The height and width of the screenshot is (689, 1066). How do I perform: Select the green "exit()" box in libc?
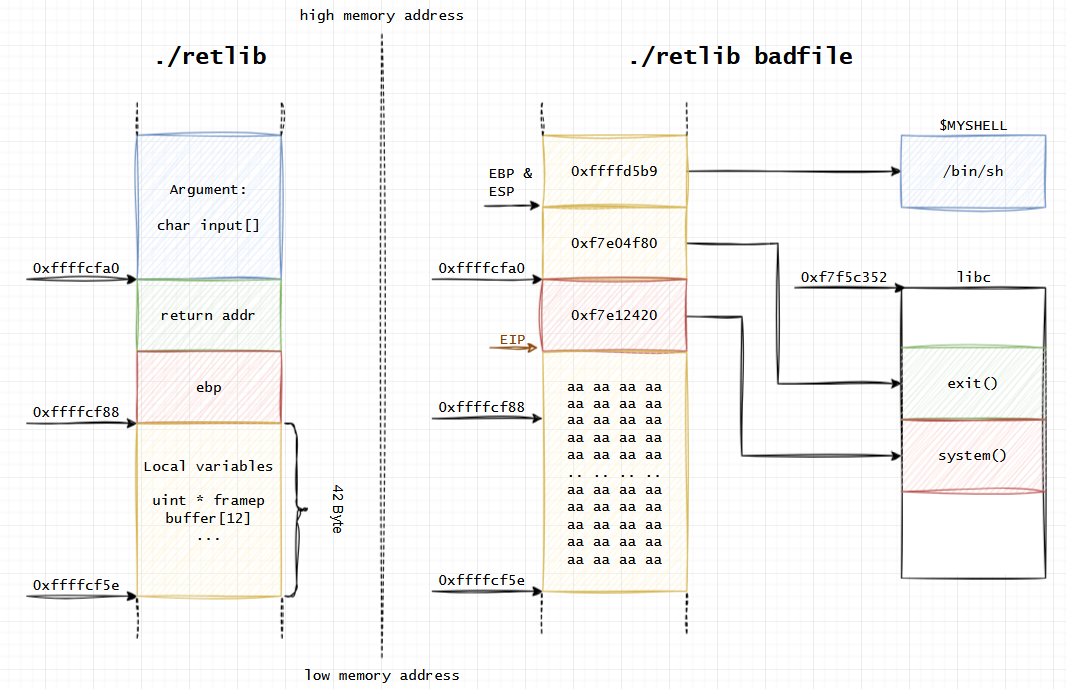[973, 383]
